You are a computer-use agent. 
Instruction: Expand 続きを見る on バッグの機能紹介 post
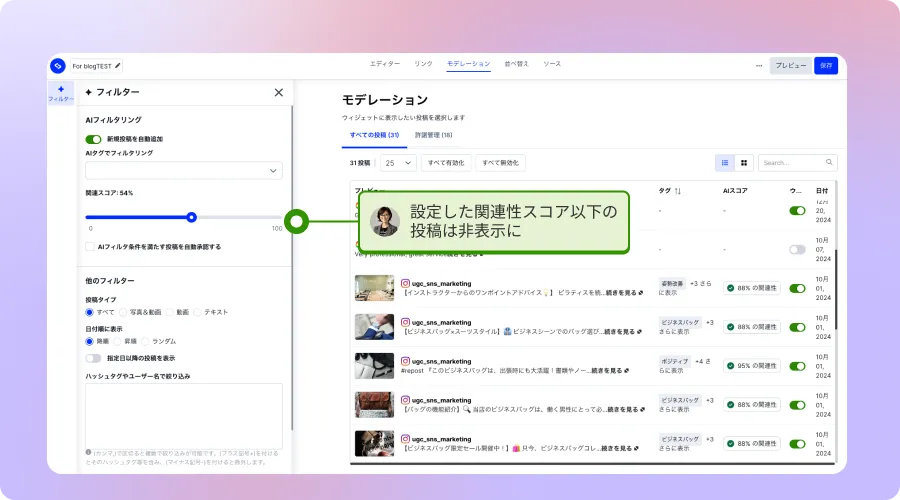click(626, 409)
